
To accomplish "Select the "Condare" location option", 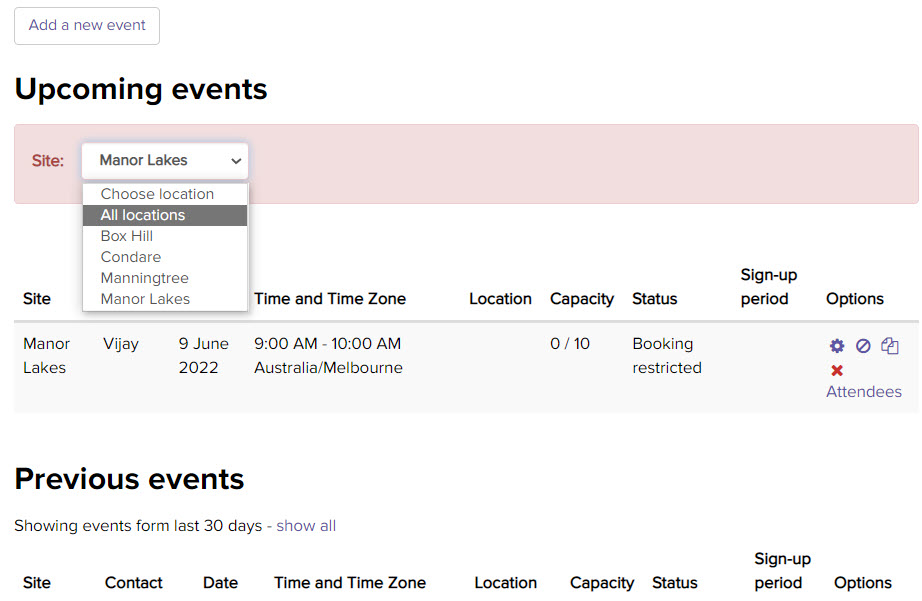I will (130, 256).
